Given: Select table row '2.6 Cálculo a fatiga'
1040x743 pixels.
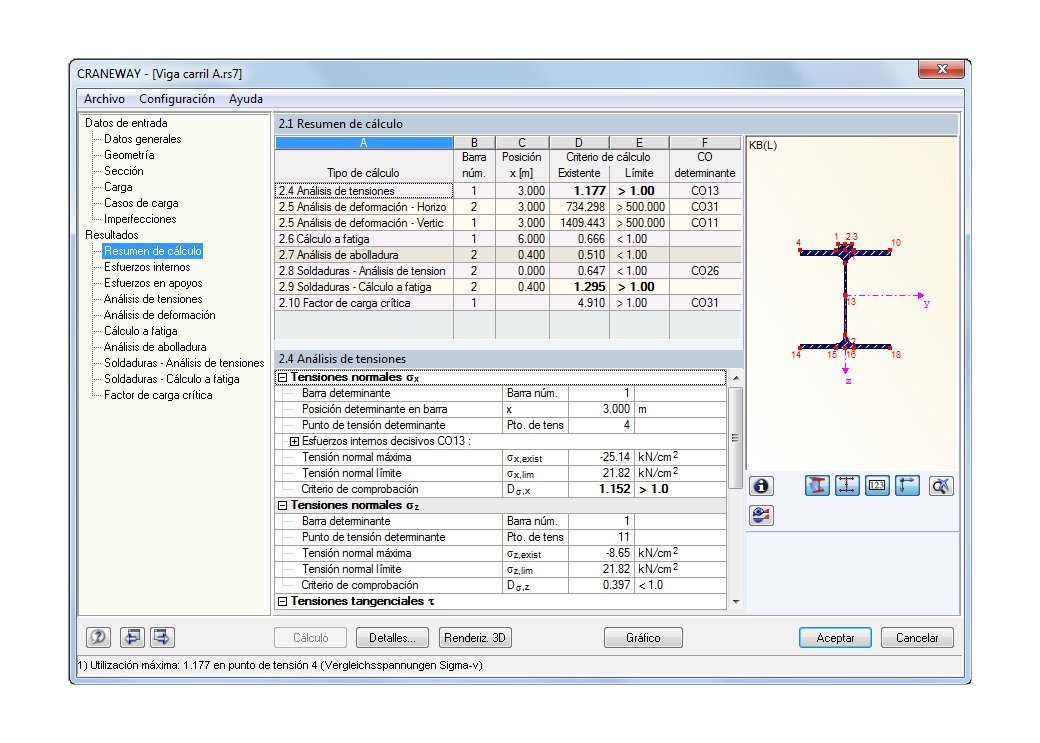Looking at the screenshot, I should [x=508, y=239].
